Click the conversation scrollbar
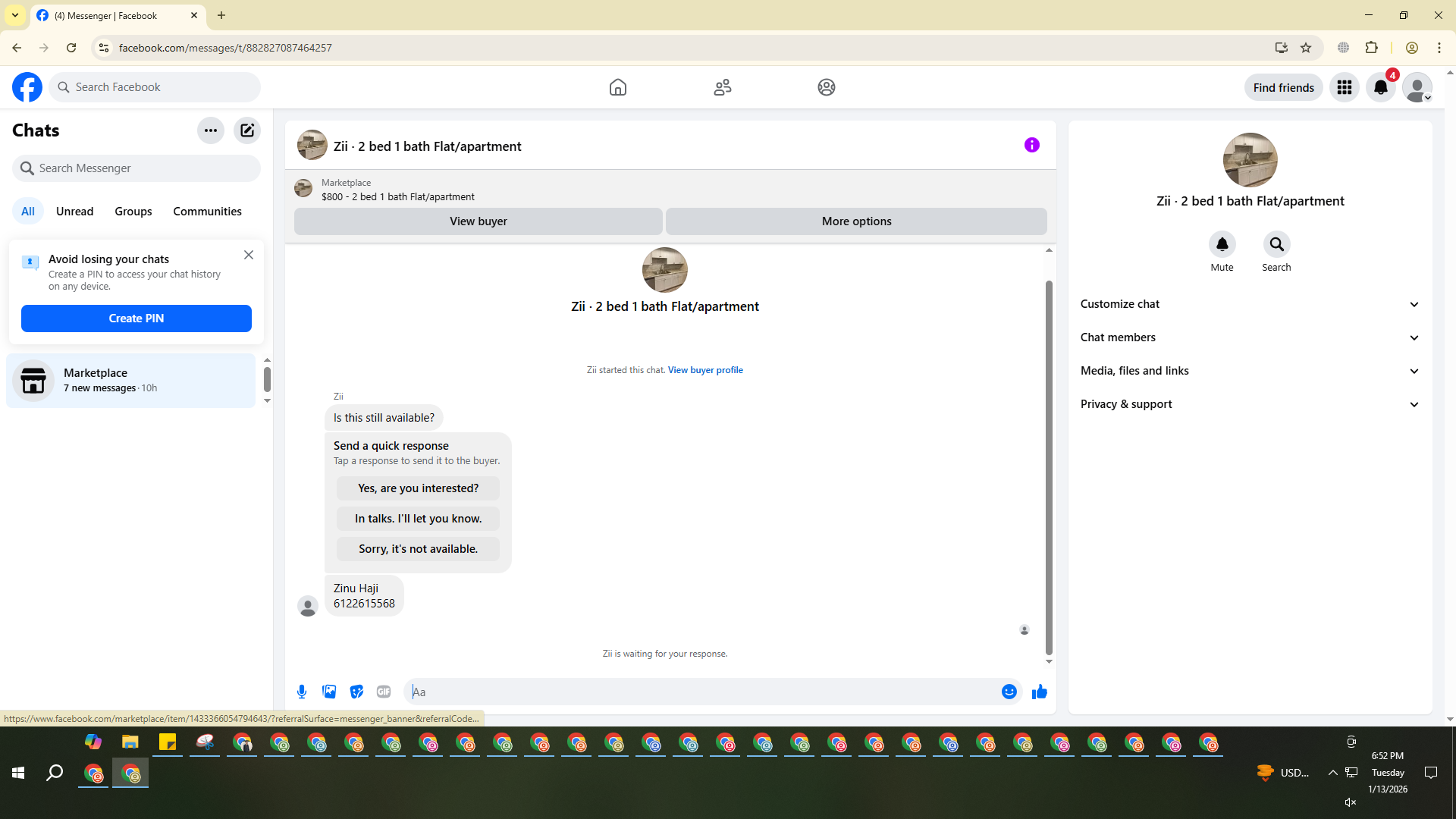 [x=1049, y=466]
